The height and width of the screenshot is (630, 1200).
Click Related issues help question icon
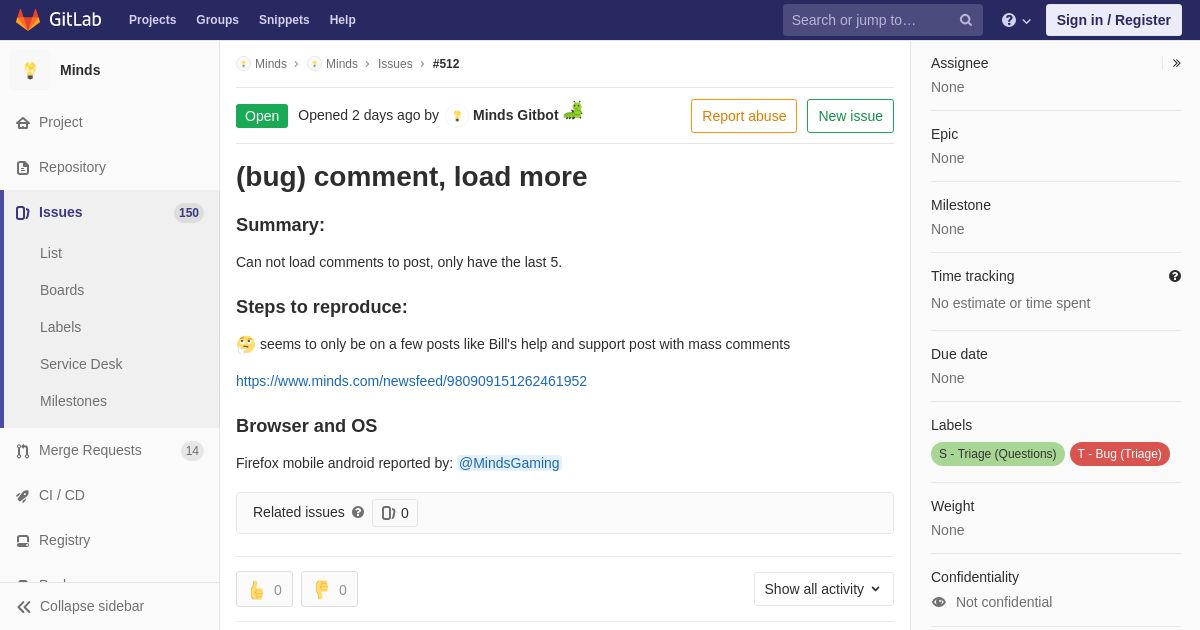coord(358,512)
